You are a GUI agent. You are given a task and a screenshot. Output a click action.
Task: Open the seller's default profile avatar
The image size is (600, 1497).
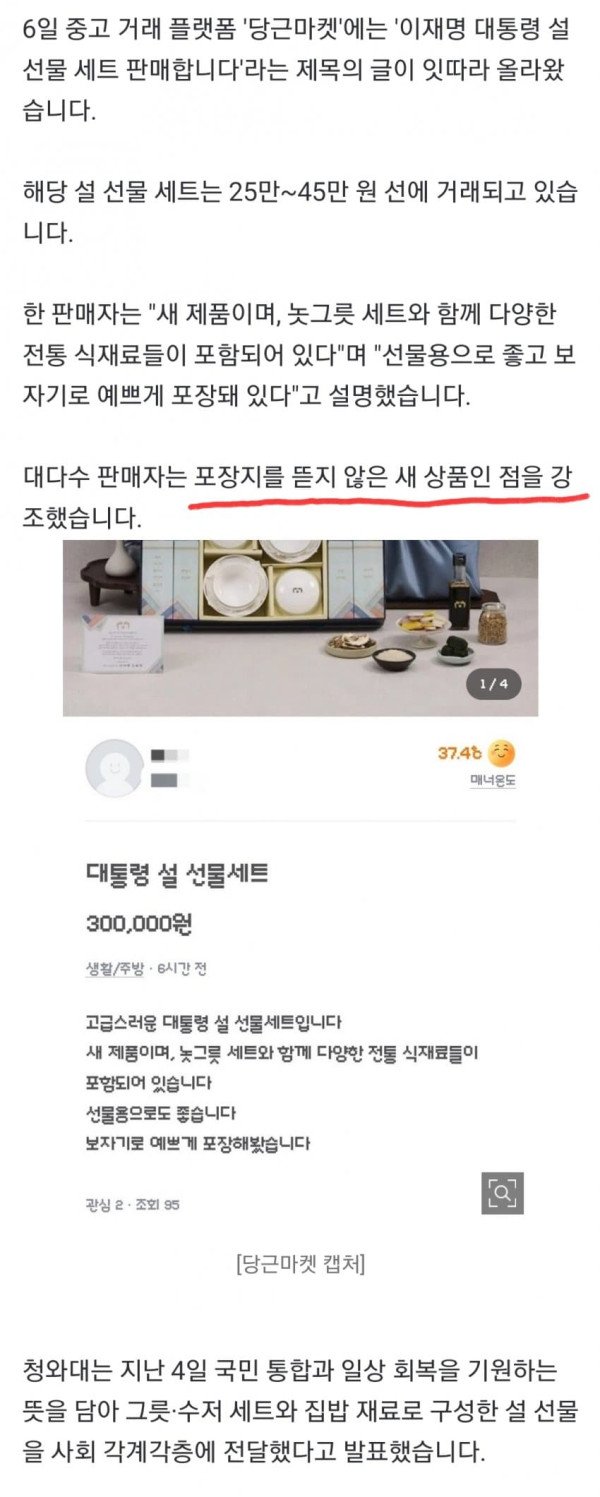[114, 768]
